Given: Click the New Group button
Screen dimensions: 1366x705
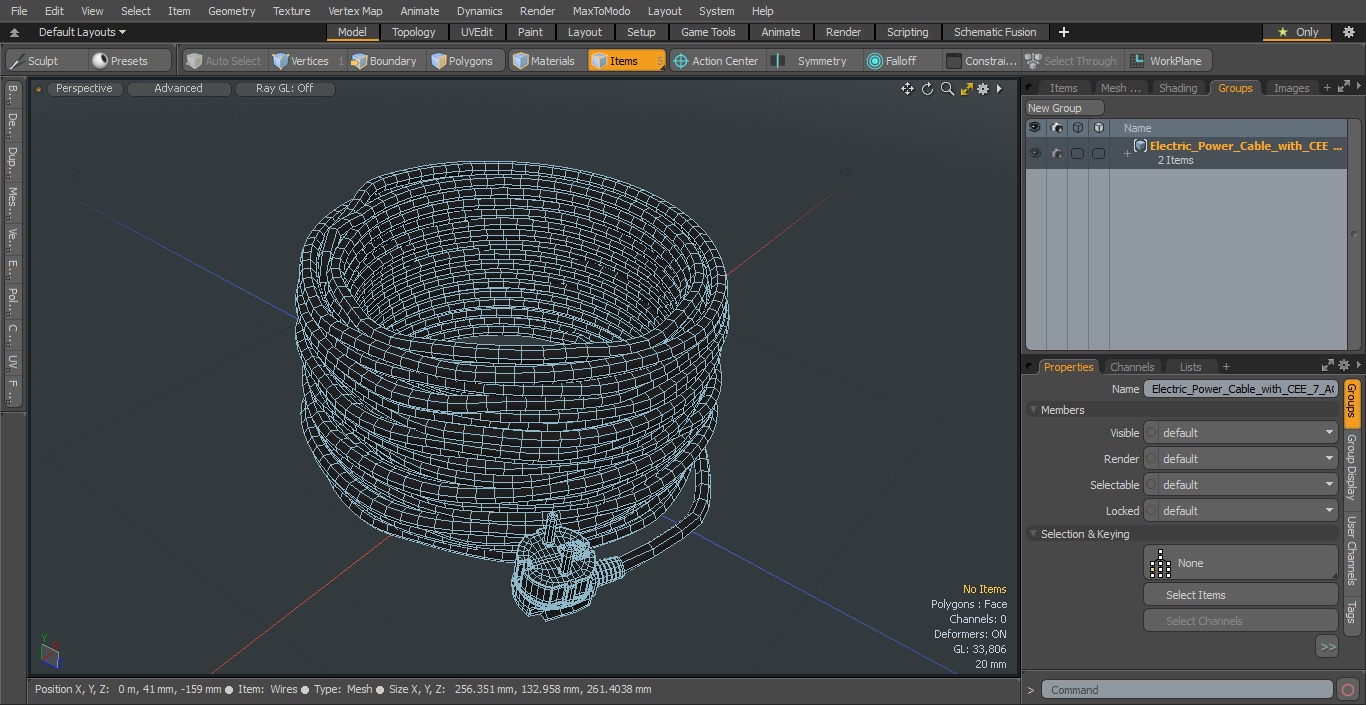Looking at the screenshot, I should click(1064, 108).
